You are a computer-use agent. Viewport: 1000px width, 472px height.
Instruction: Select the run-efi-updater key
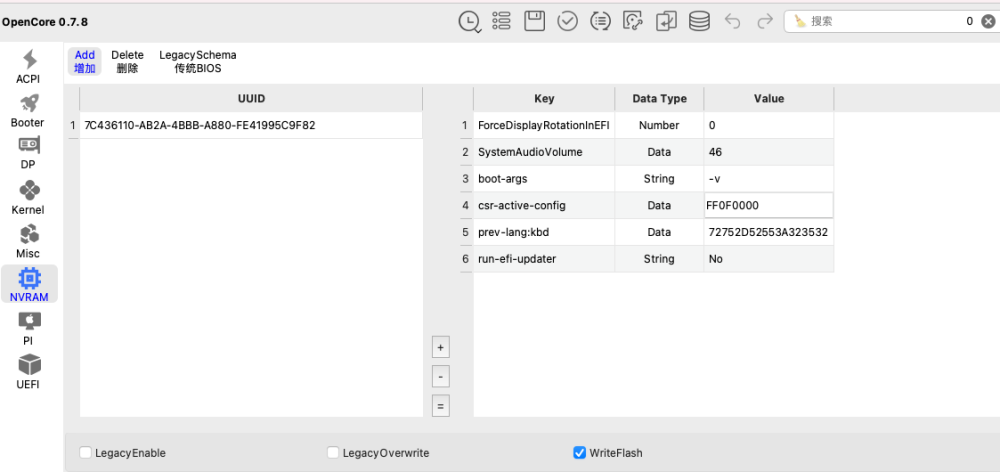point(544,260)
